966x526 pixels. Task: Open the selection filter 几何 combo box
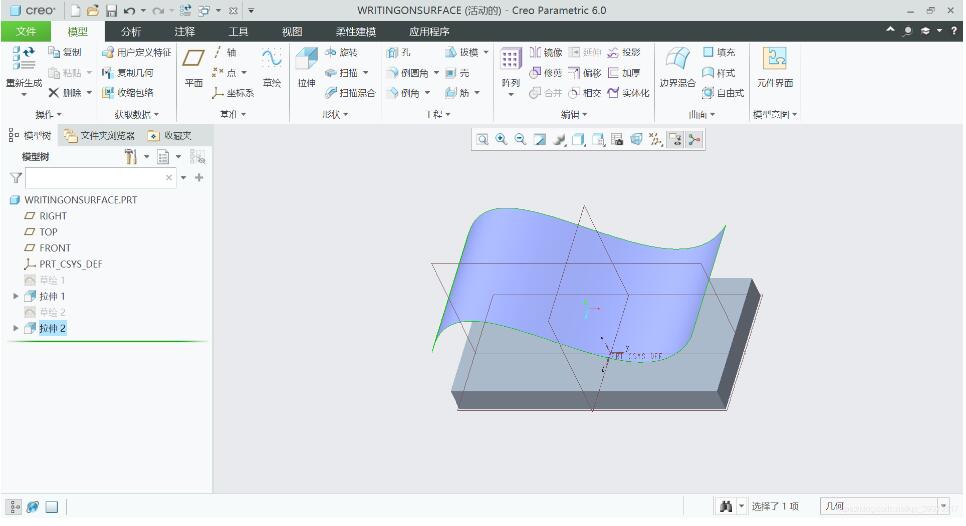pyautogui.click(x=885, y=506)
